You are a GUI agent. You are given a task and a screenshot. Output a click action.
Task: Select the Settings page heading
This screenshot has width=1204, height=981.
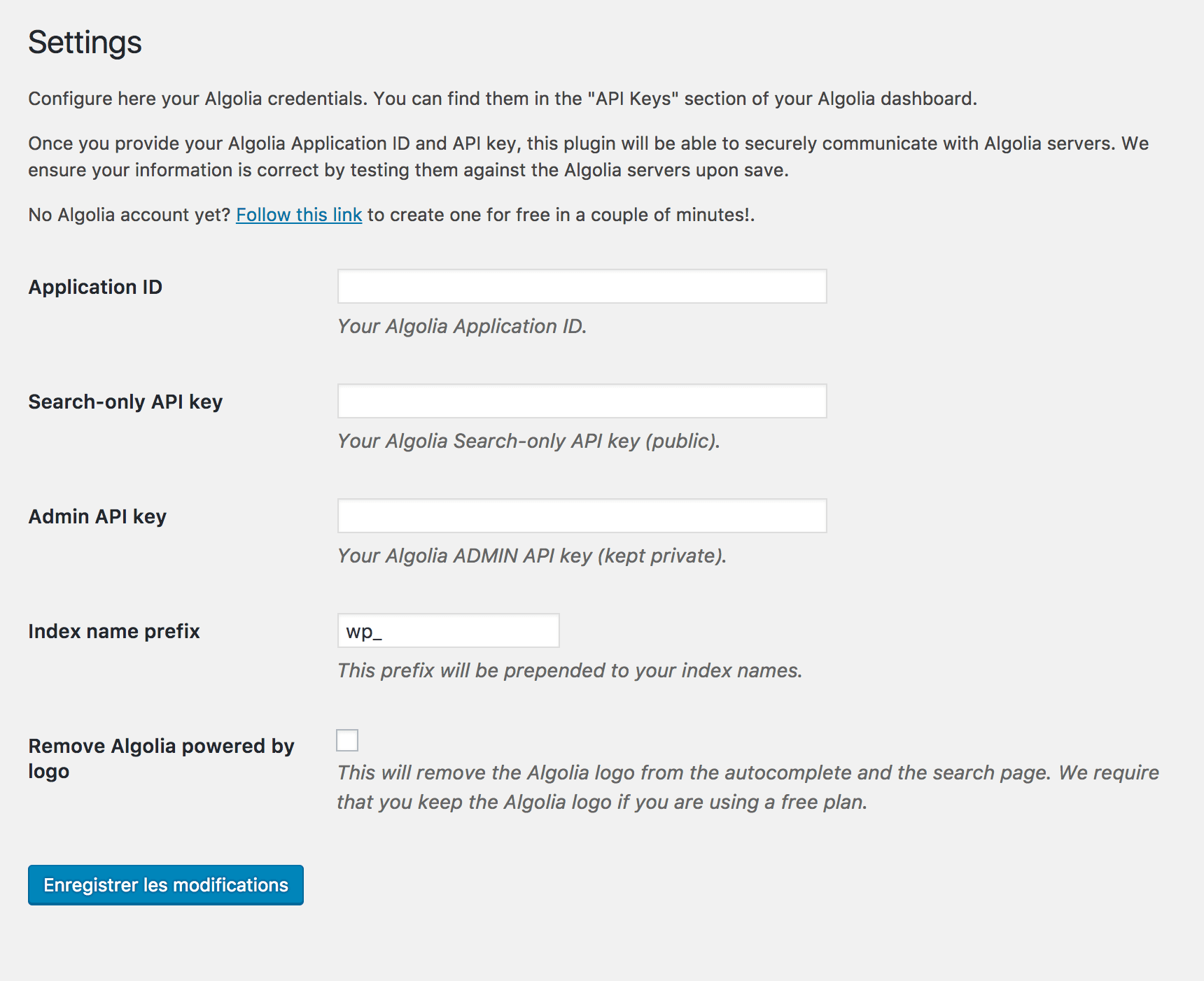point(85,42)
